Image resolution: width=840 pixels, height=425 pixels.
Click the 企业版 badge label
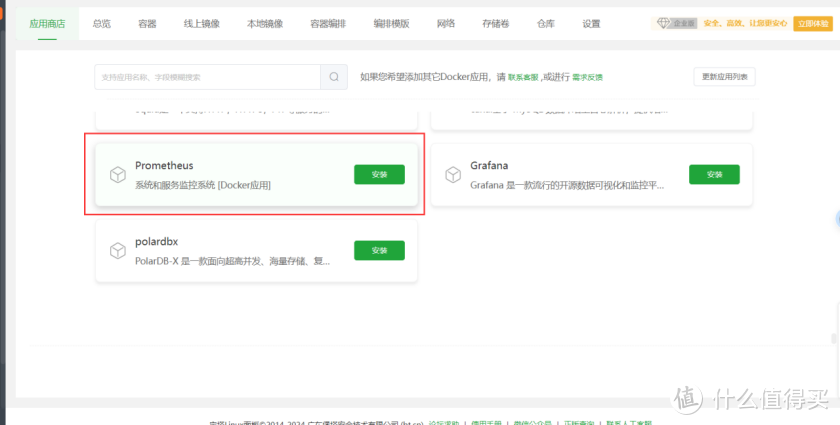point(684,24)
